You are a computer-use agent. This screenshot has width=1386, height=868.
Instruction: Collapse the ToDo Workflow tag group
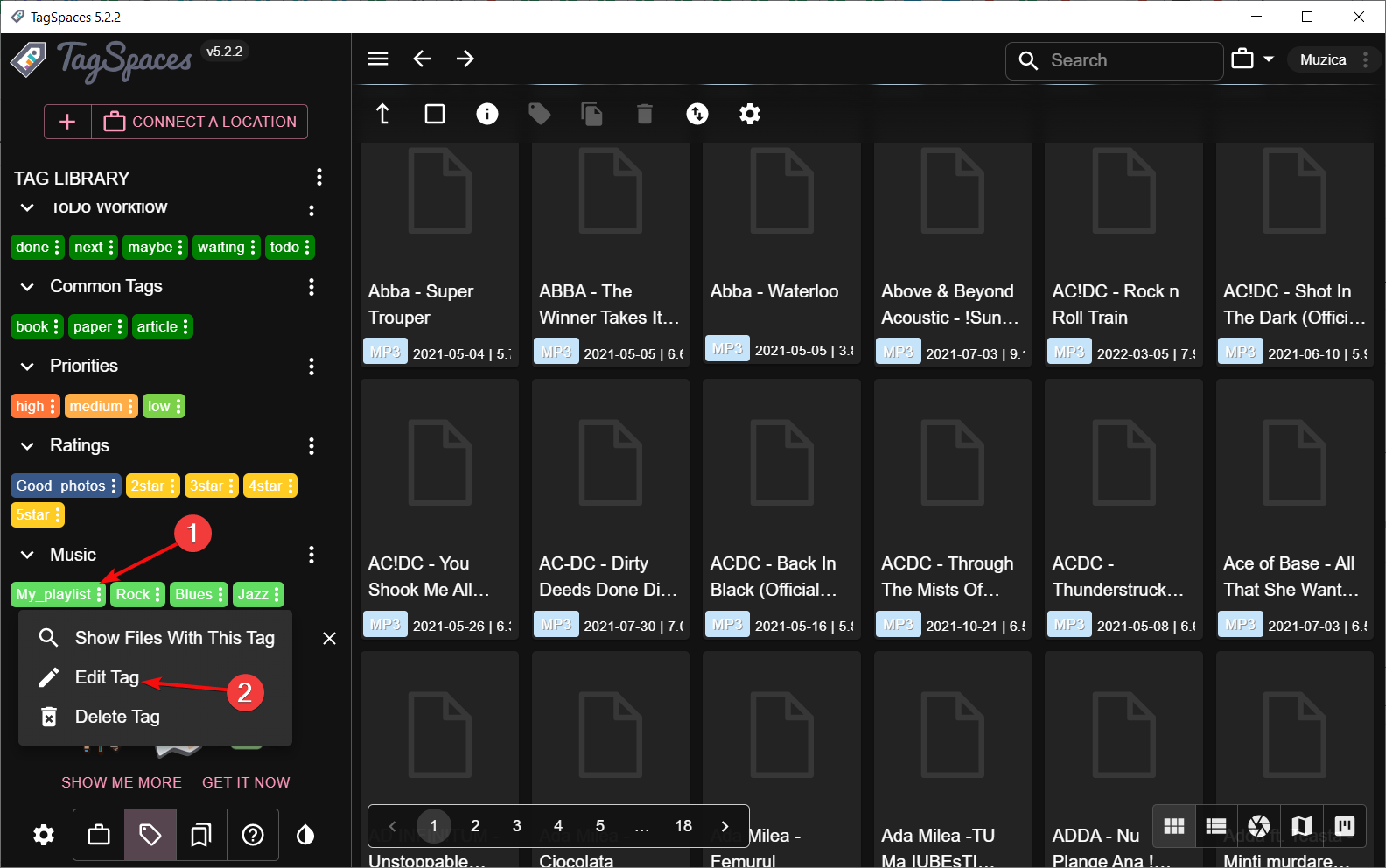[27, 208]
